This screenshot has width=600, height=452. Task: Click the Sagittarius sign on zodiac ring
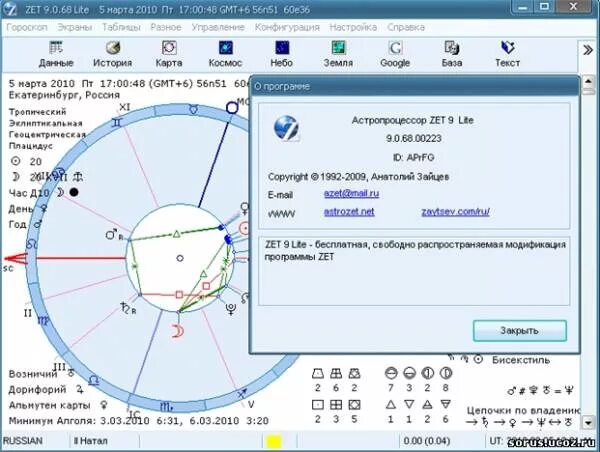pyautogui.click(x=242, y=393)
